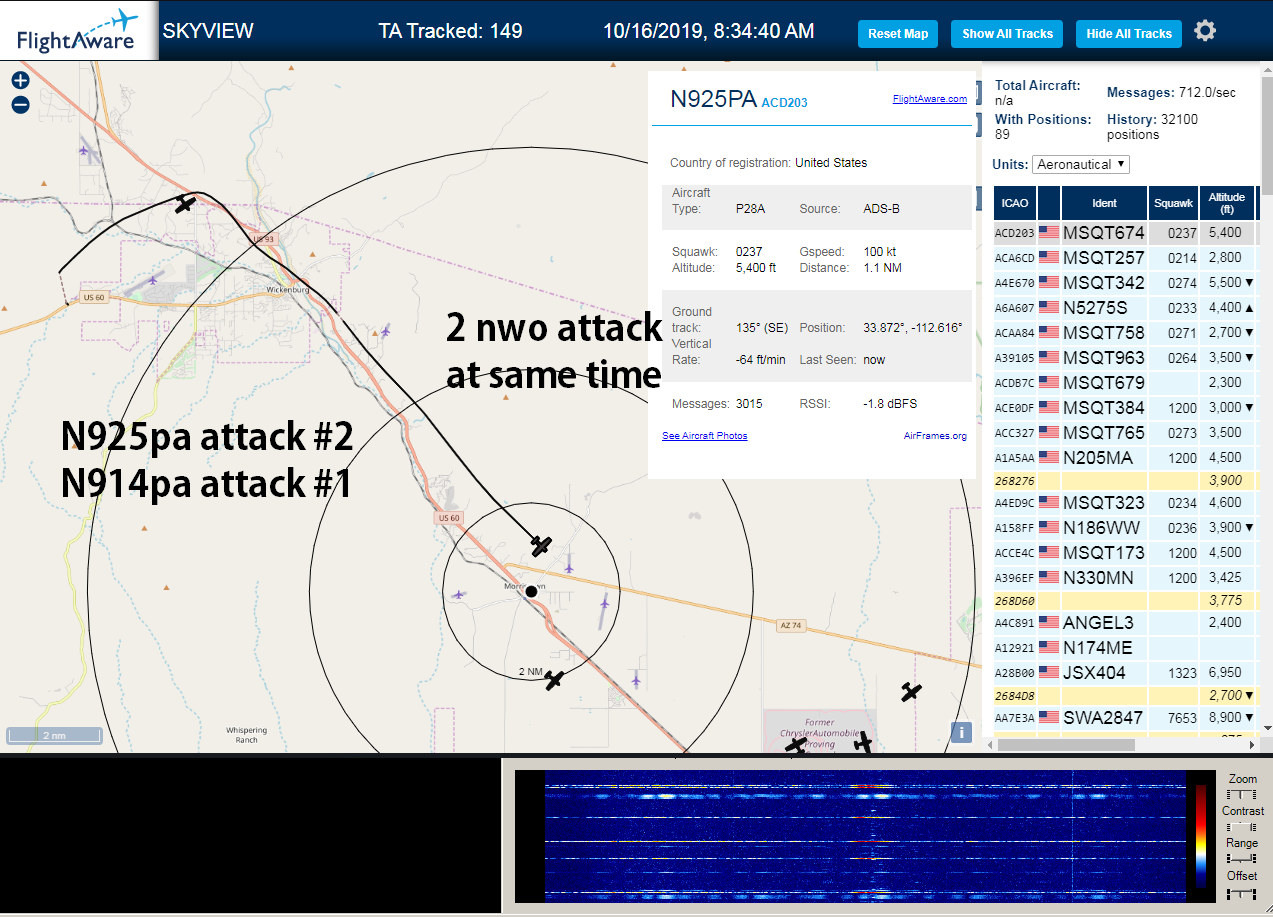1273x917 pixels.
Task: Open the FlightAware.com link in aircraft panel
Action: point(929,98)
